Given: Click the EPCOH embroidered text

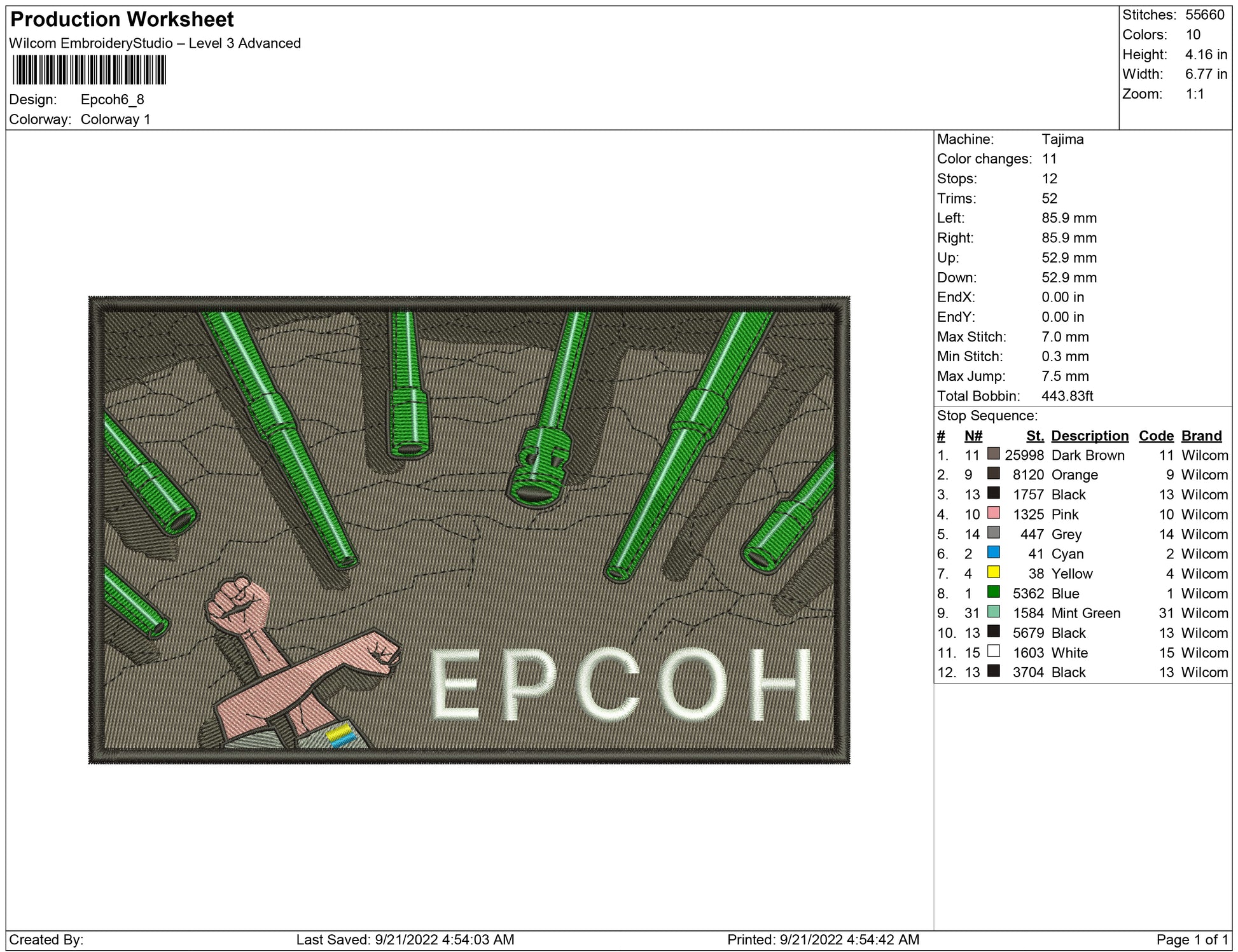Looking at the screenshot, I should pyautogui.click(x=620, y=685).
